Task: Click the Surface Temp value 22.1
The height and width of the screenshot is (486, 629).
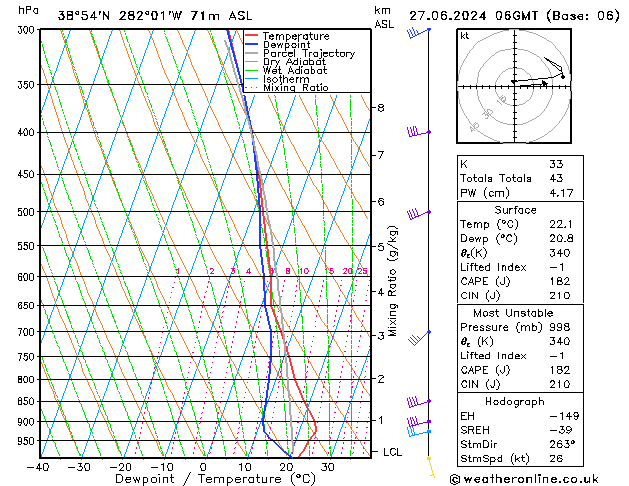Action: (561, 224)
